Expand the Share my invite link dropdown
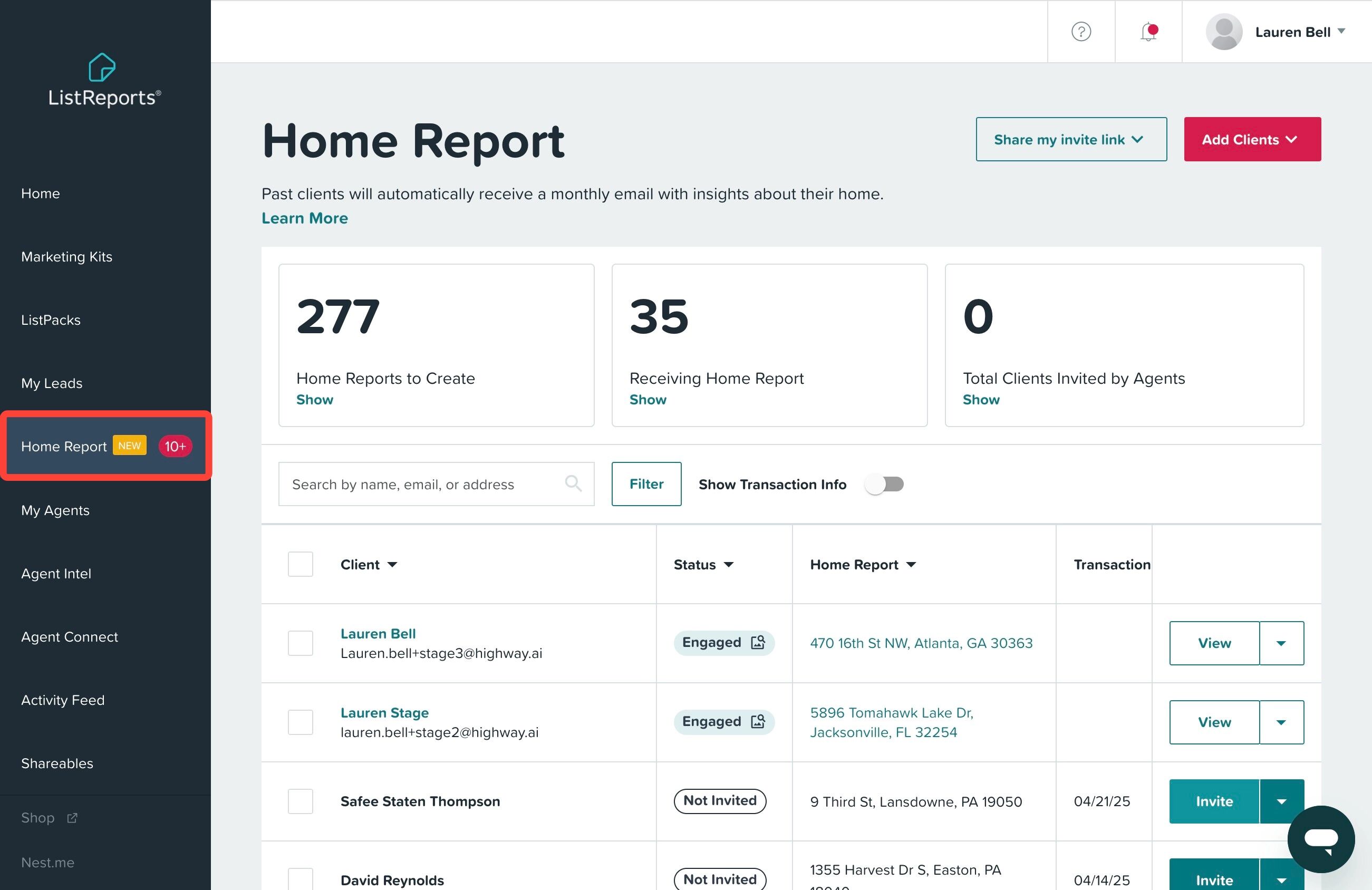The width and height of the screenshot is (1372, 890). point(1070,139)
